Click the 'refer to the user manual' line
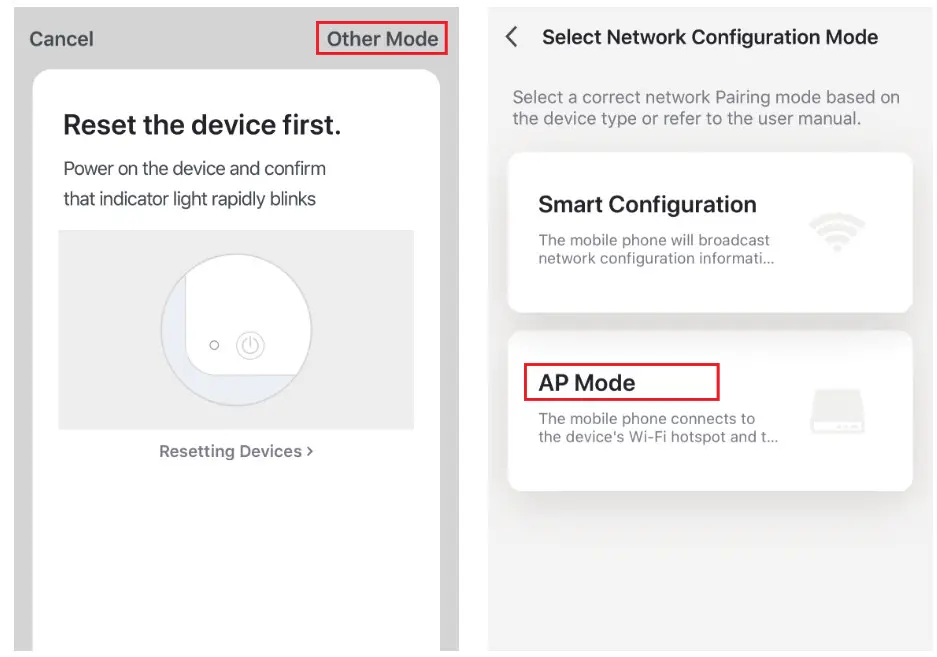Image resolution: width=937 pixels, height=657 pixels. coord(686,119)
